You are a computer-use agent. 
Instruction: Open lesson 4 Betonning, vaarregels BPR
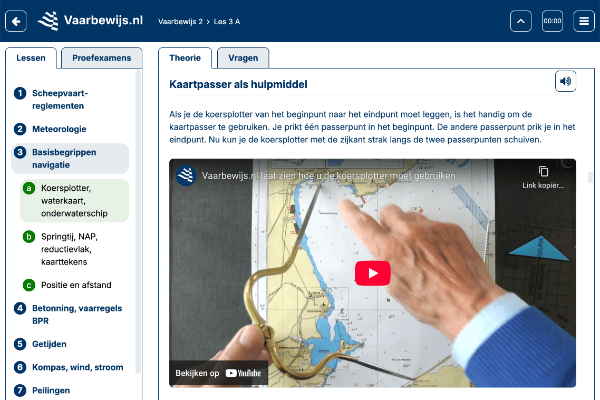coord(70,314)
